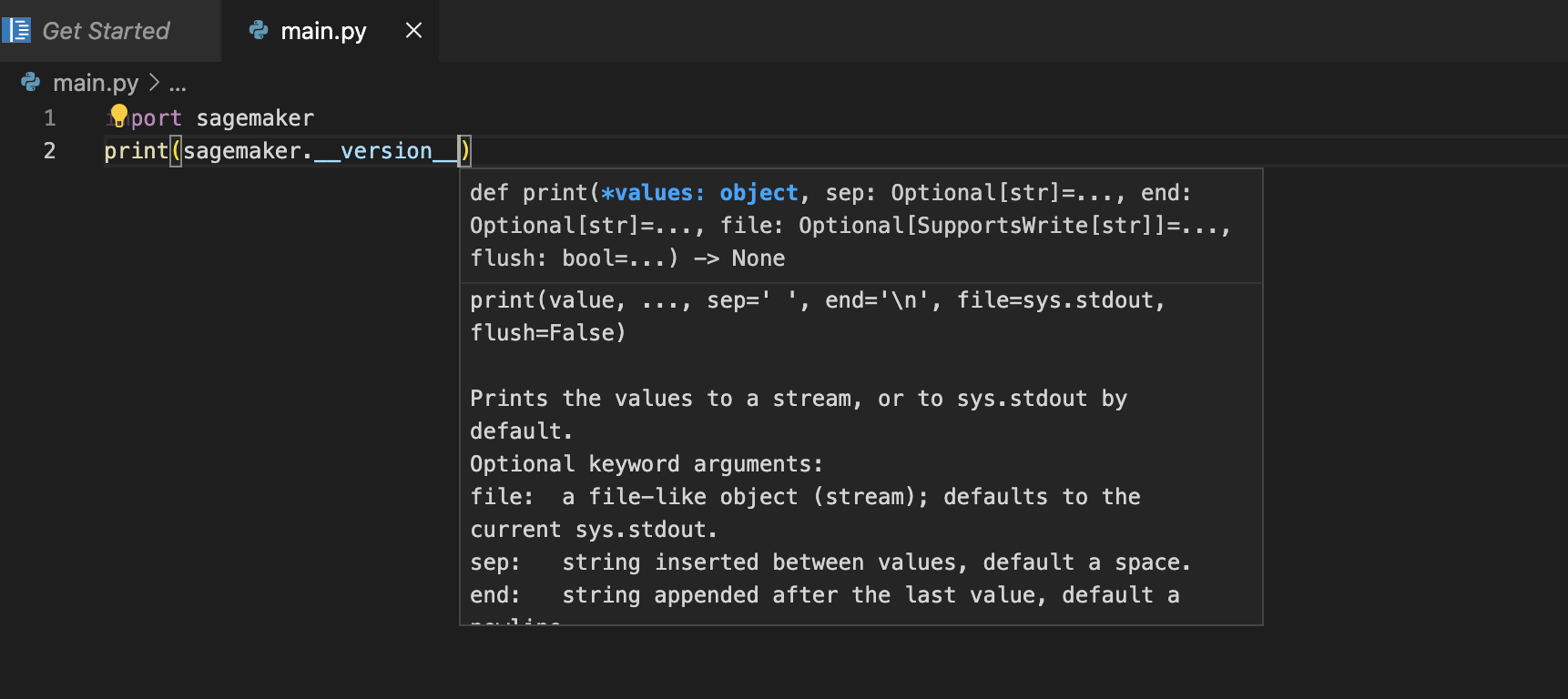
Task: Click the closing parenthesis on line 2
Action: click(x=464, y=151)
